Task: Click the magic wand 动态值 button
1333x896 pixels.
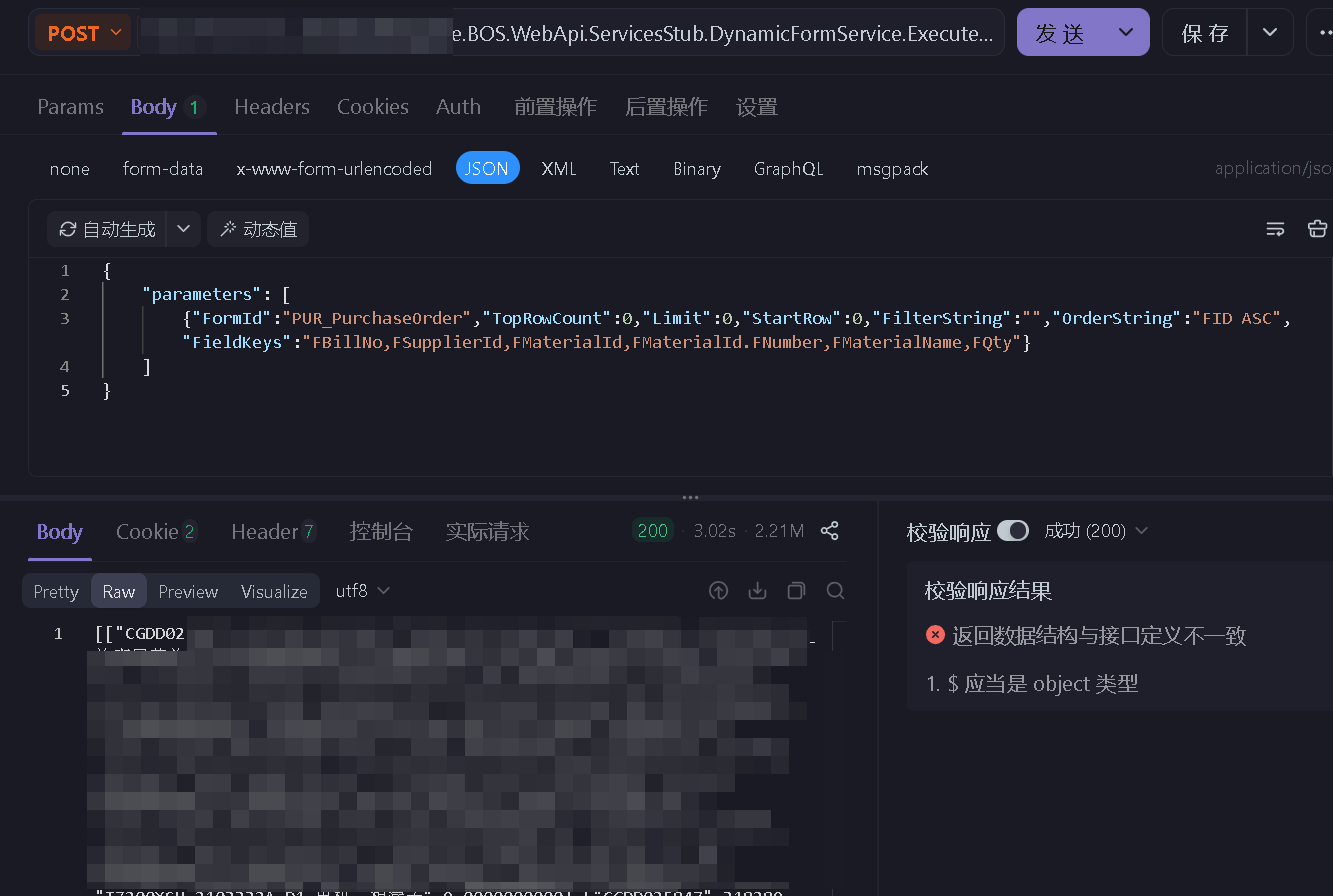Action: [x=258, y=229]
